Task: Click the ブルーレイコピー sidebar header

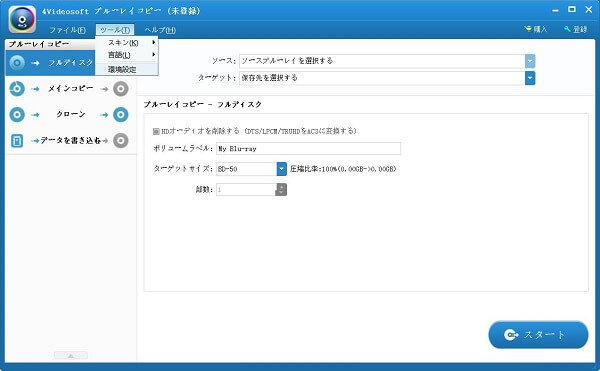Action: tap(39, 44)
